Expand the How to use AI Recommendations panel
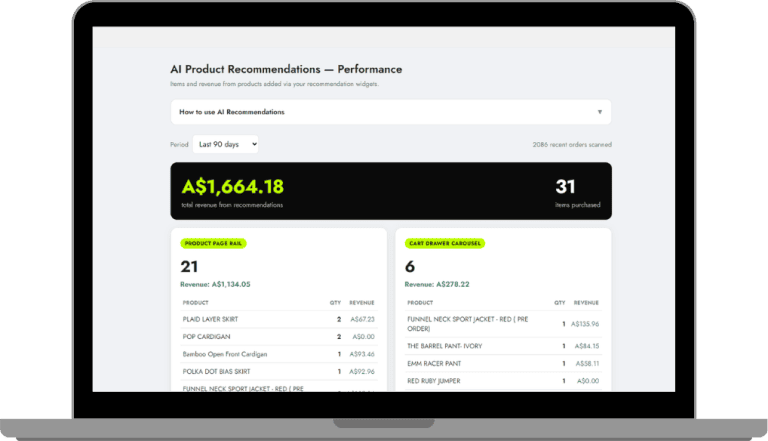 click(x=391, y=112)
